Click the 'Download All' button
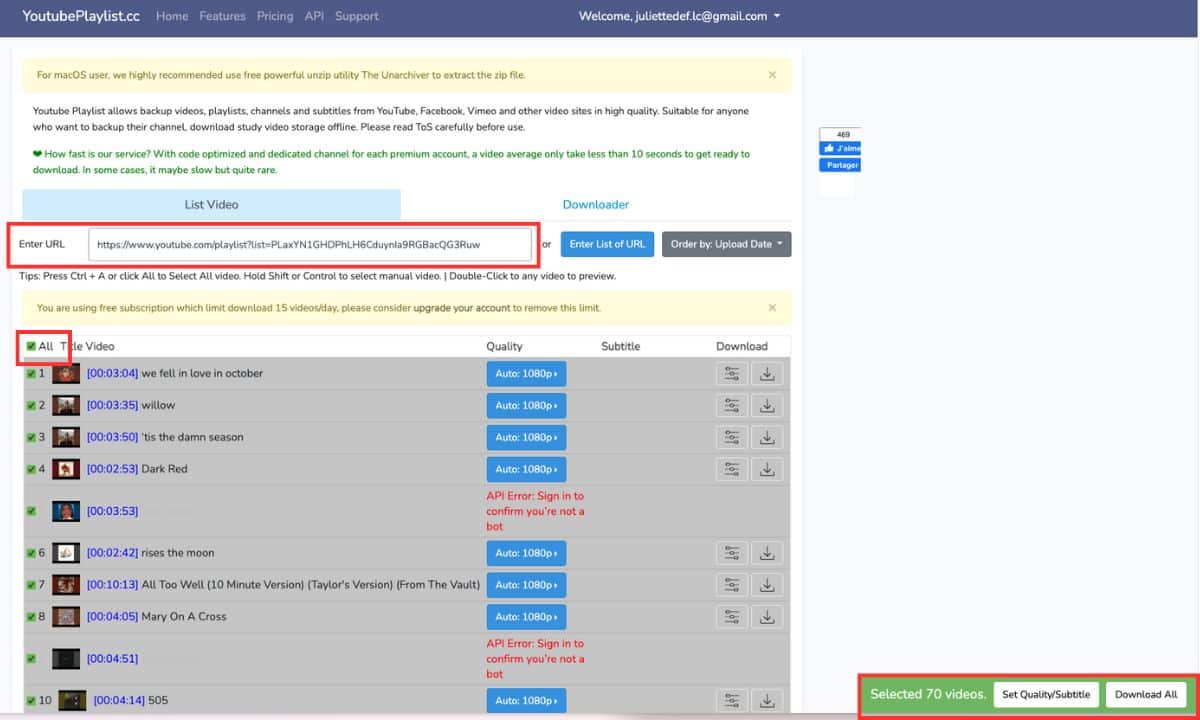1200x720 pixels. 1146,695
